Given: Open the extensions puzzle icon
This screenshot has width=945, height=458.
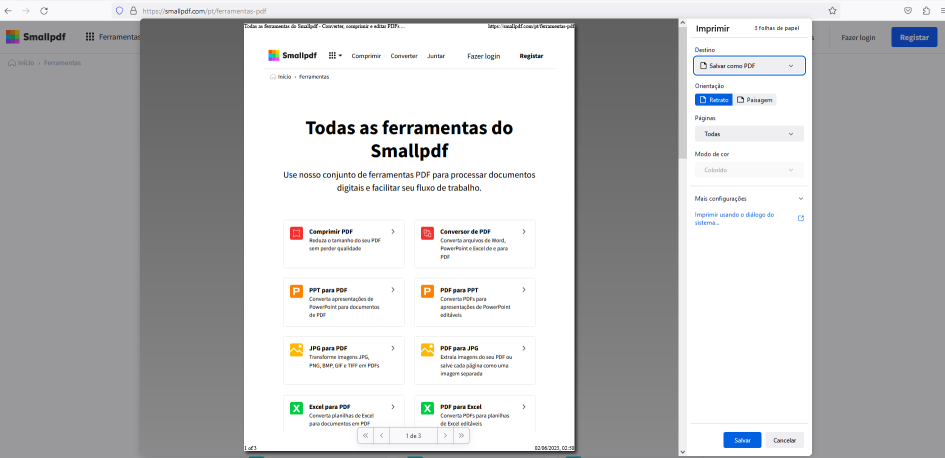Looking at the screenshot, I should pos(926,10).
